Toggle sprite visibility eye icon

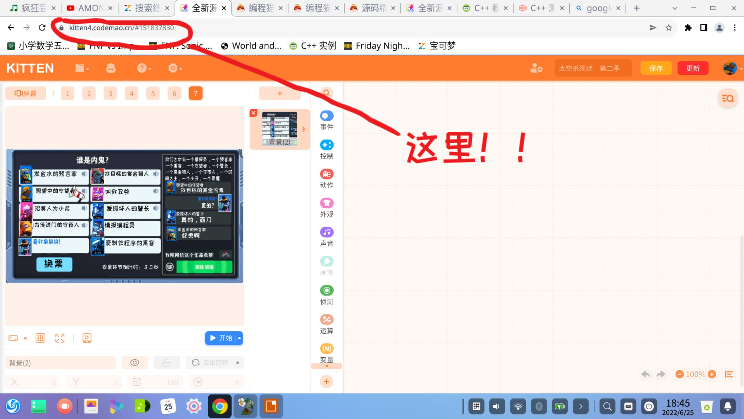(135, 363)
